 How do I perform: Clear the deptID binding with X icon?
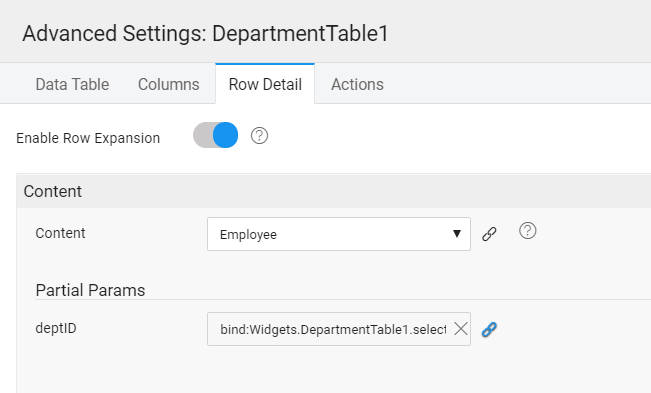tap(460, 329)
